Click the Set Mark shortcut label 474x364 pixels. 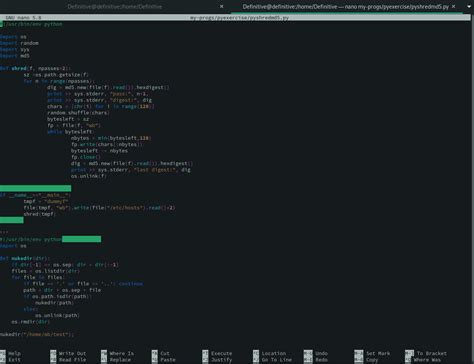coord(378,353)
